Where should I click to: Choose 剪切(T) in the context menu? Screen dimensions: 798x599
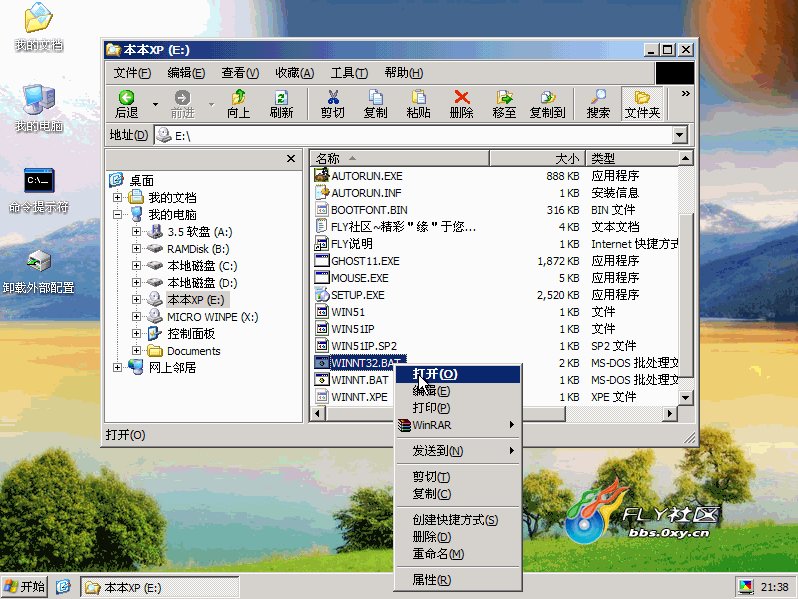pyautogui.click(x=458, y=477)
